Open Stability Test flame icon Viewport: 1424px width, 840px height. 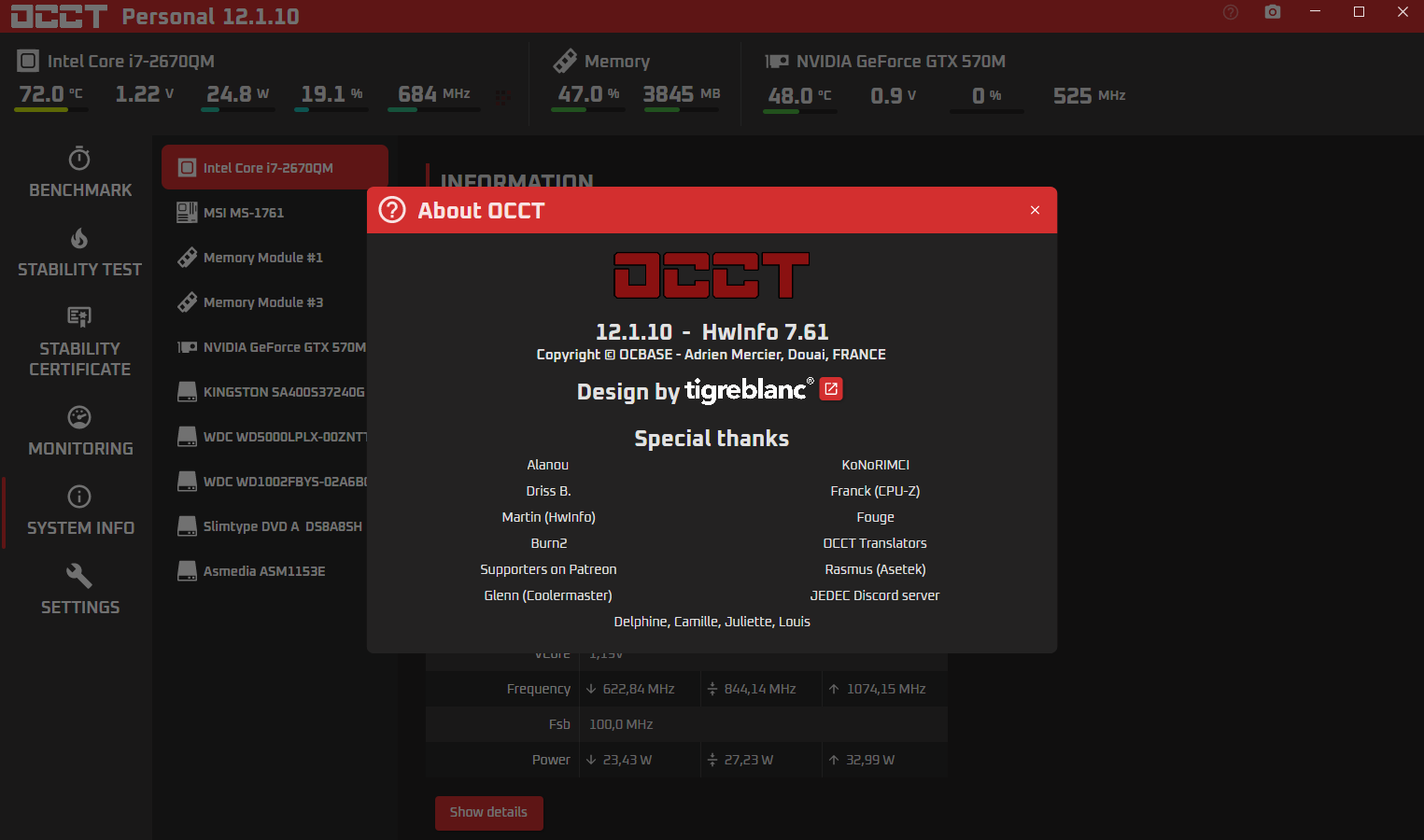tap(79, 238)
